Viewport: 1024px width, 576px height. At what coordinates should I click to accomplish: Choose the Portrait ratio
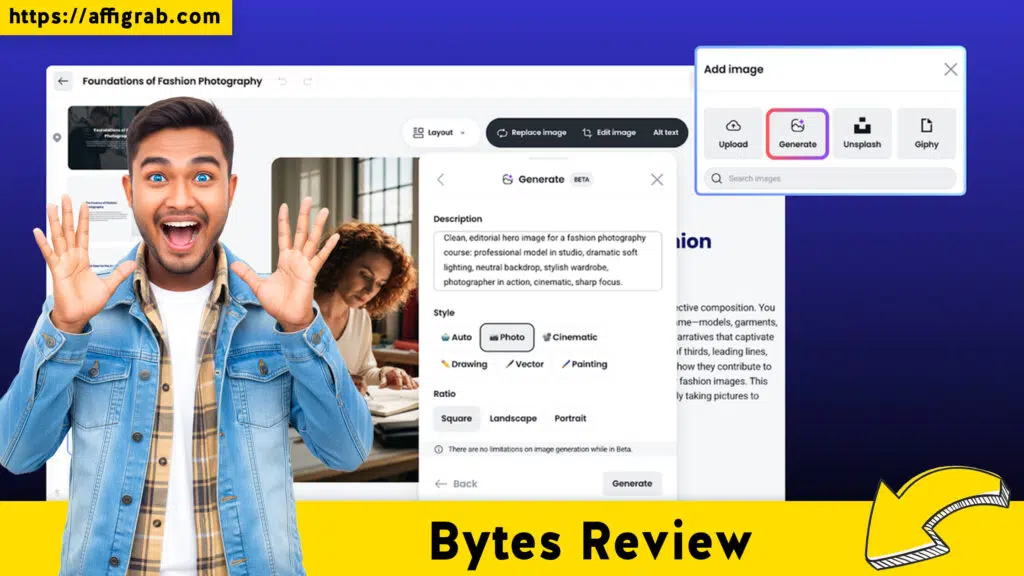pyautogui.click(x=570, y=419)
